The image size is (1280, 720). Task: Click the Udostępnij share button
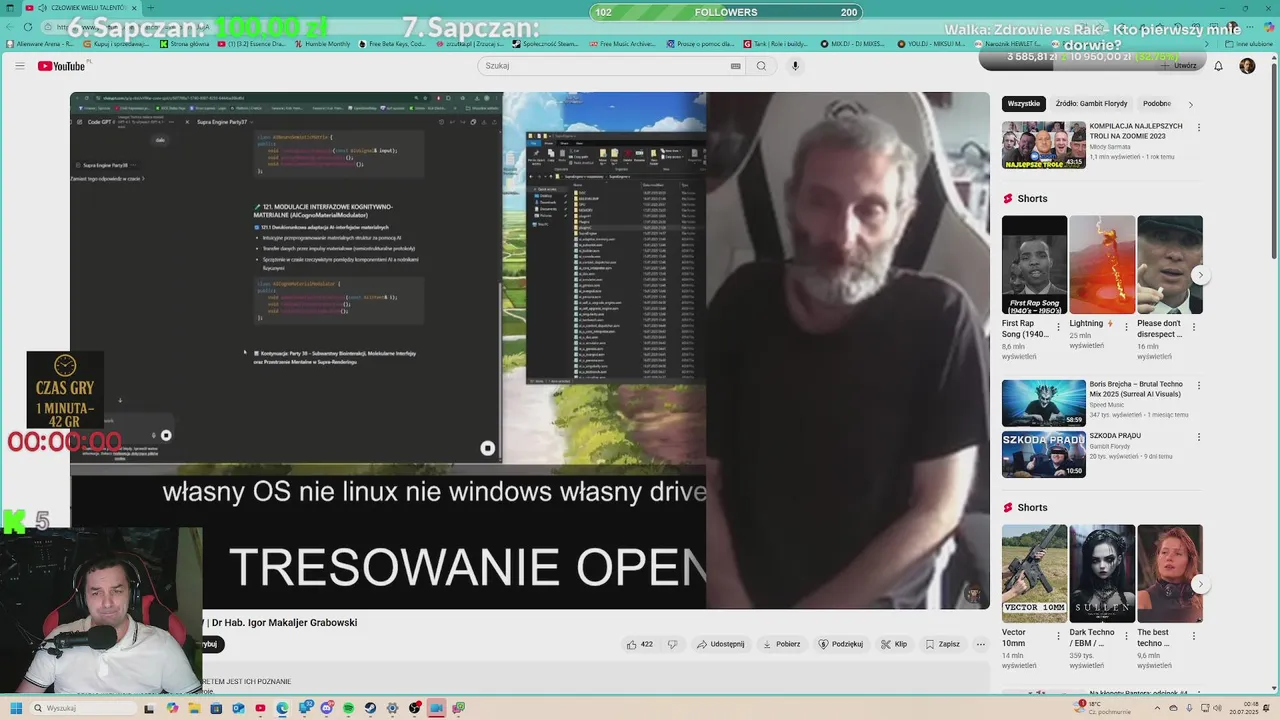[x=720, y=644]
